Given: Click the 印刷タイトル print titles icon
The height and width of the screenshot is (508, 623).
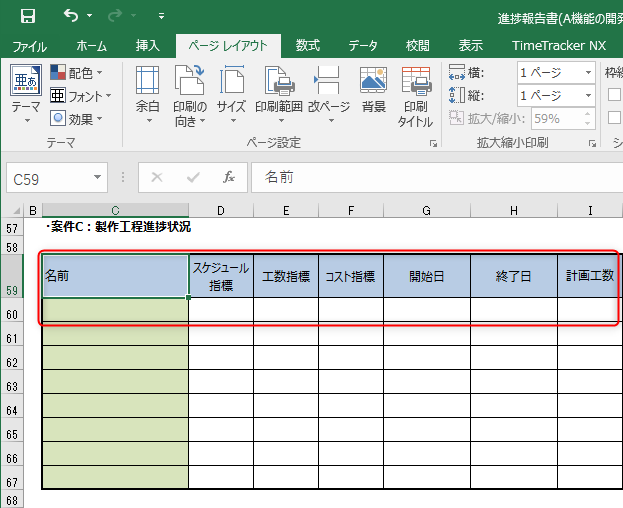Looking at the screenshot, I should tap(415, 95).
